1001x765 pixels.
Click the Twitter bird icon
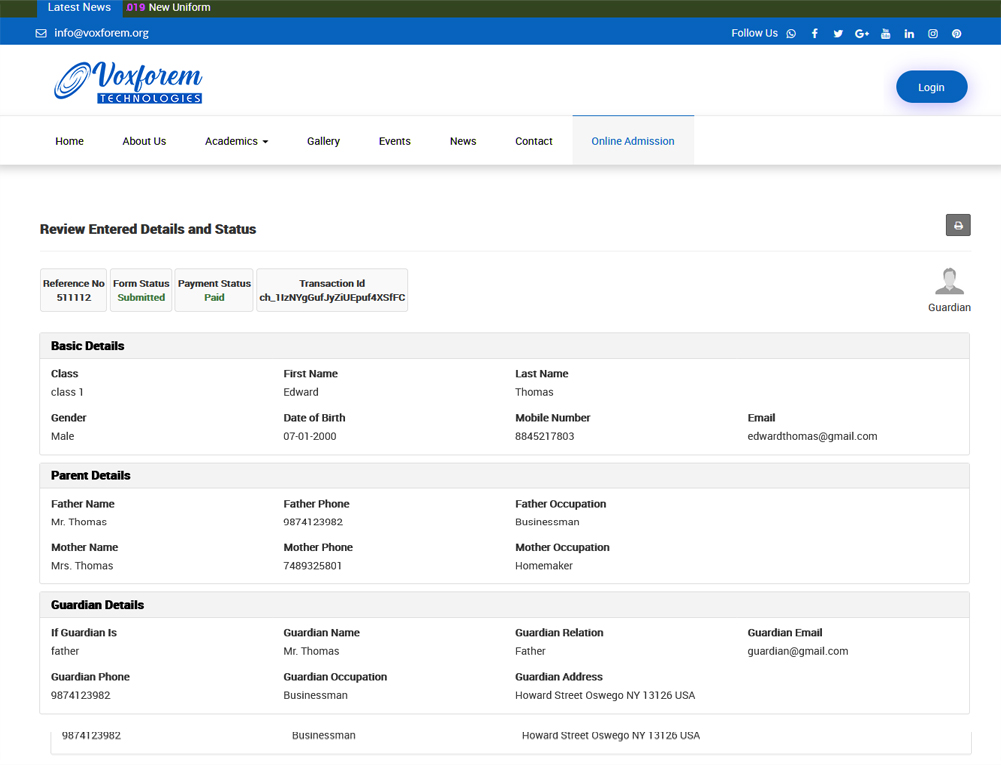tap(838, 34)
